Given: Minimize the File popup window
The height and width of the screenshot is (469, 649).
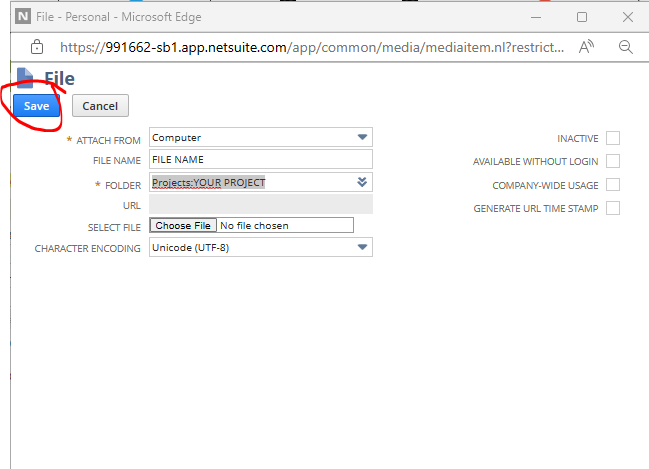Looking at the screenshot, I should pyautogui.click(x=537, y=17).
